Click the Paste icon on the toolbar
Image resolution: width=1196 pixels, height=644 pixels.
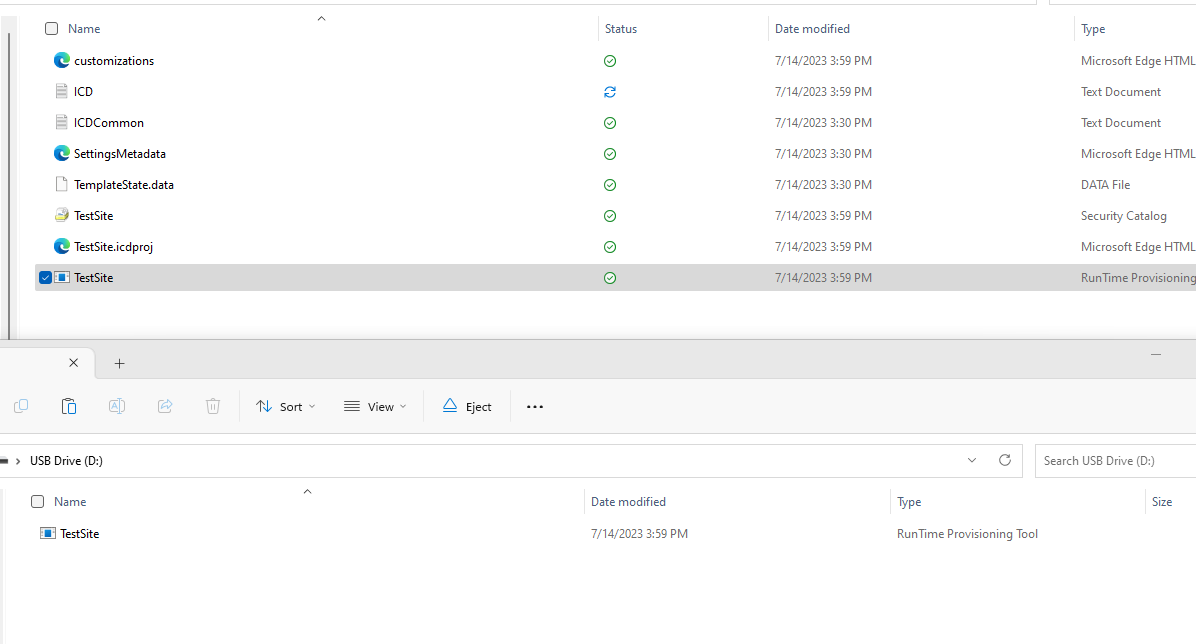point(69,406)
